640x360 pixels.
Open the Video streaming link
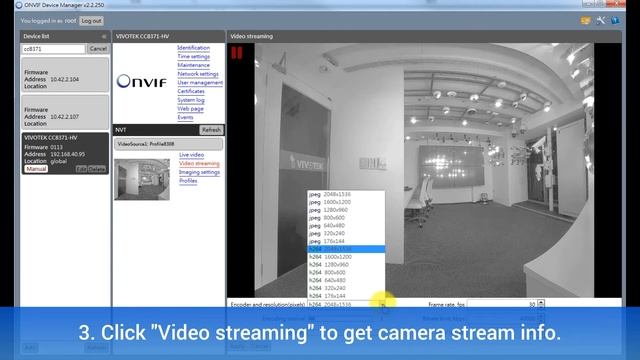coord(199,164)
